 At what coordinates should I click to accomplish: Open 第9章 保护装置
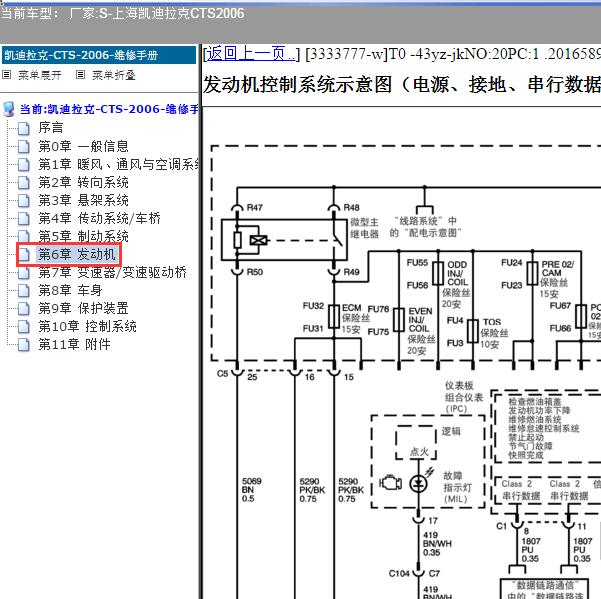point(83,308)
